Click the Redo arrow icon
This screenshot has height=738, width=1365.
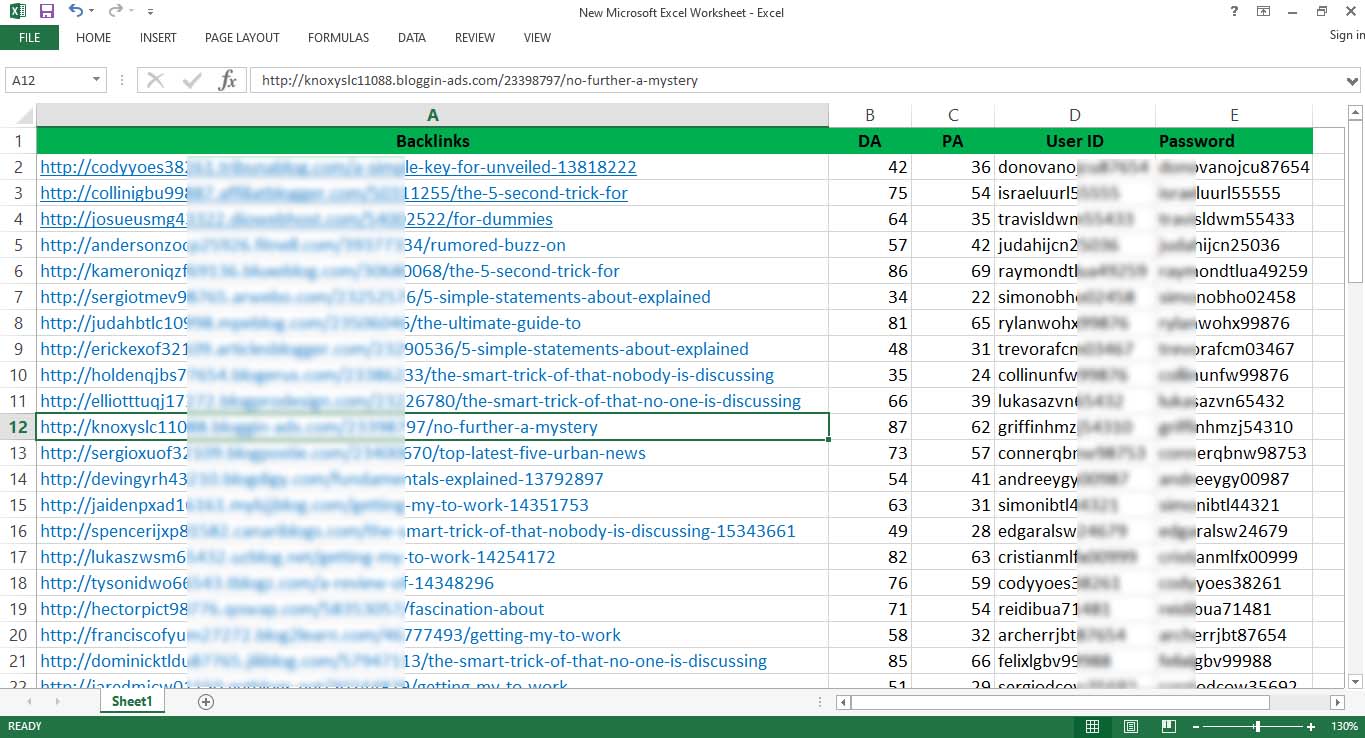tap(115, 12)
